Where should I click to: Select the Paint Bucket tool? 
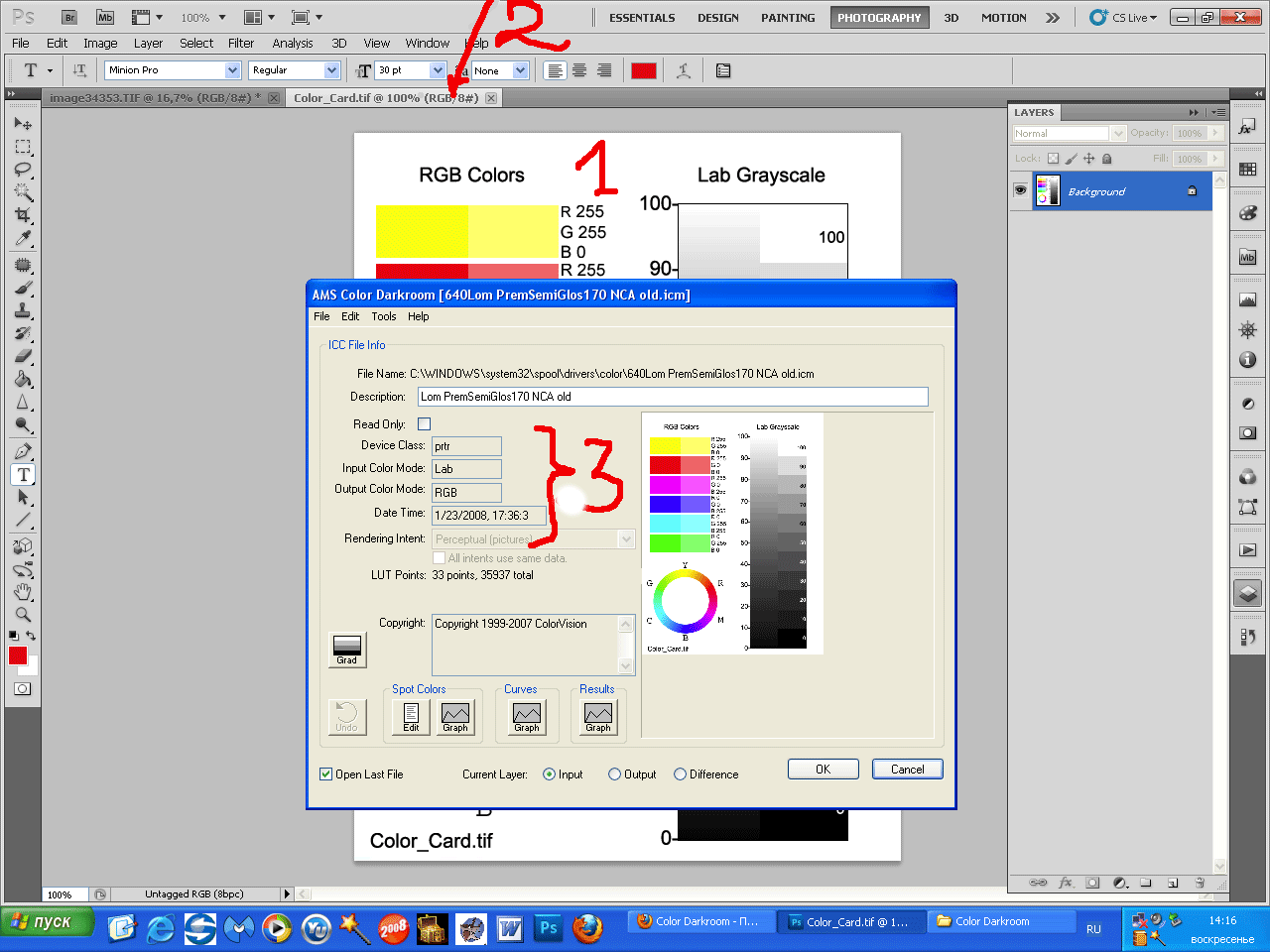click(23, 379)
